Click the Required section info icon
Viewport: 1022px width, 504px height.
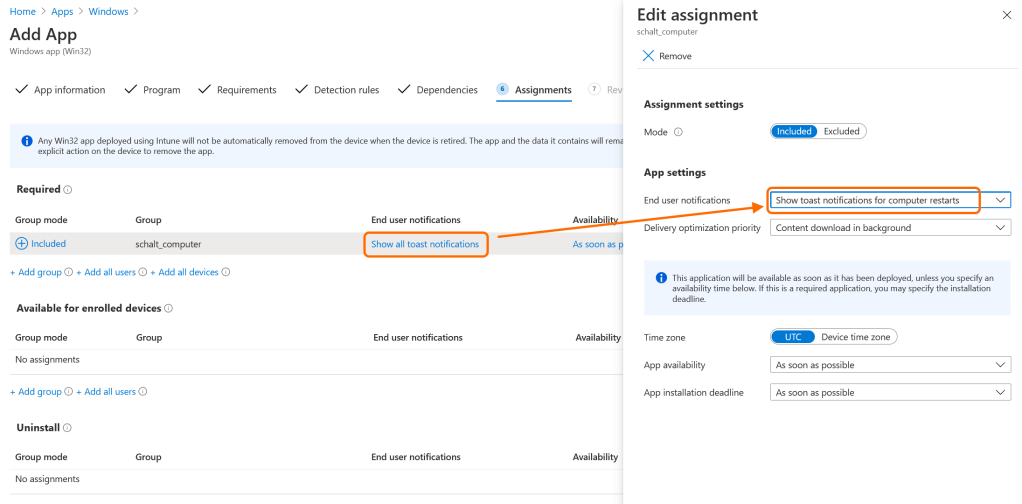tap(69, 190)
